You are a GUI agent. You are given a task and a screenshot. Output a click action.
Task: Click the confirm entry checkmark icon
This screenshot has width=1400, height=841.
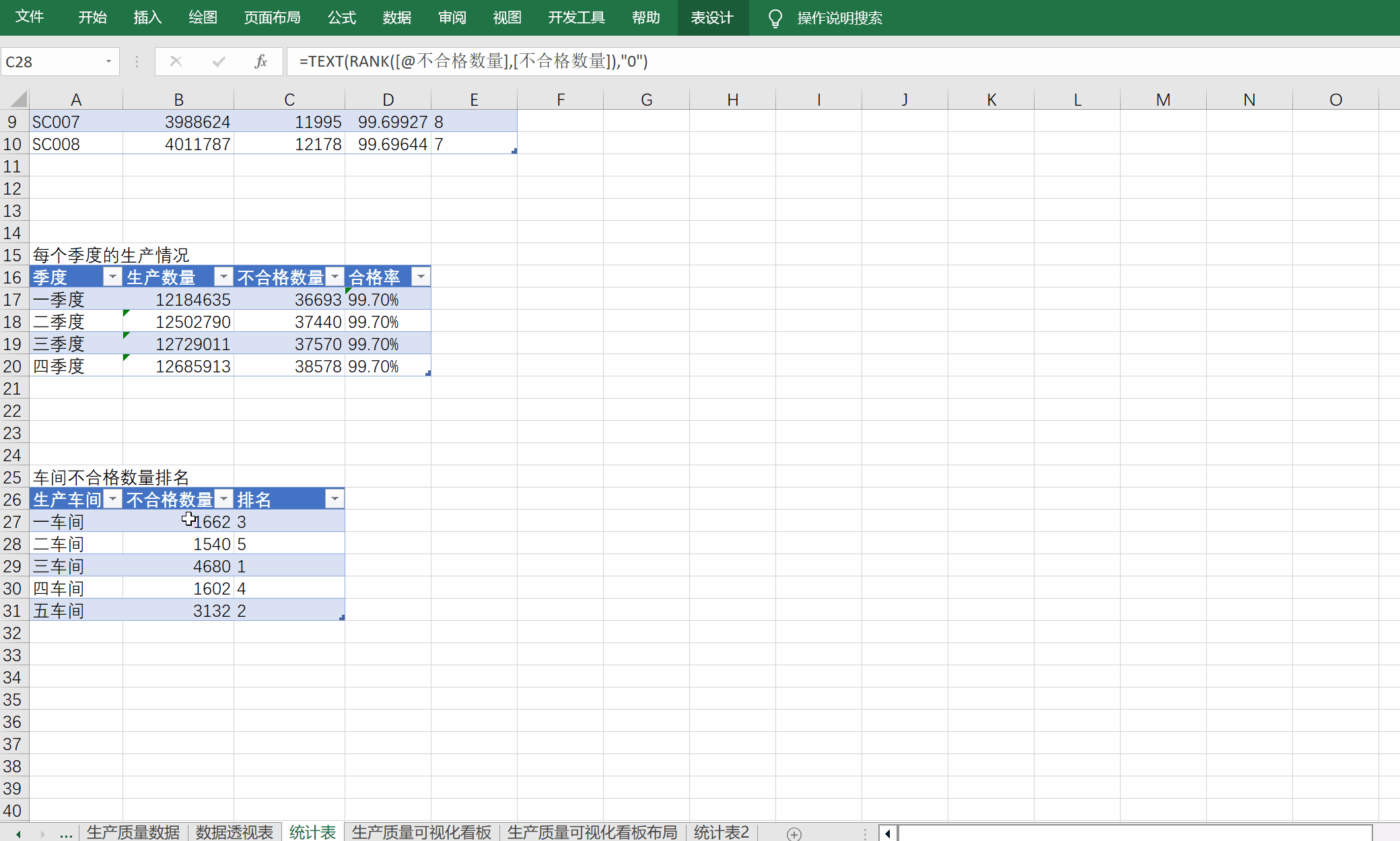tap(218, 61)
